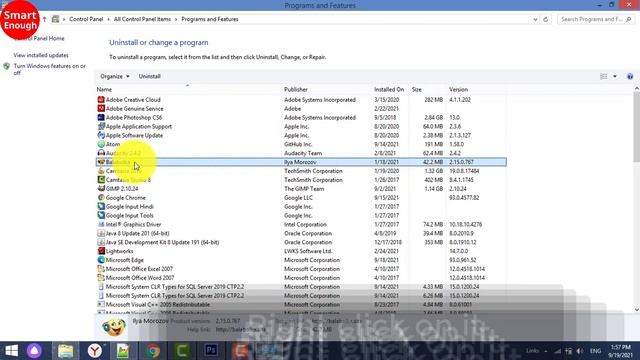
Task: Click LWKS Software Ltd. publisher cell
Action: (x=308, y=251)
